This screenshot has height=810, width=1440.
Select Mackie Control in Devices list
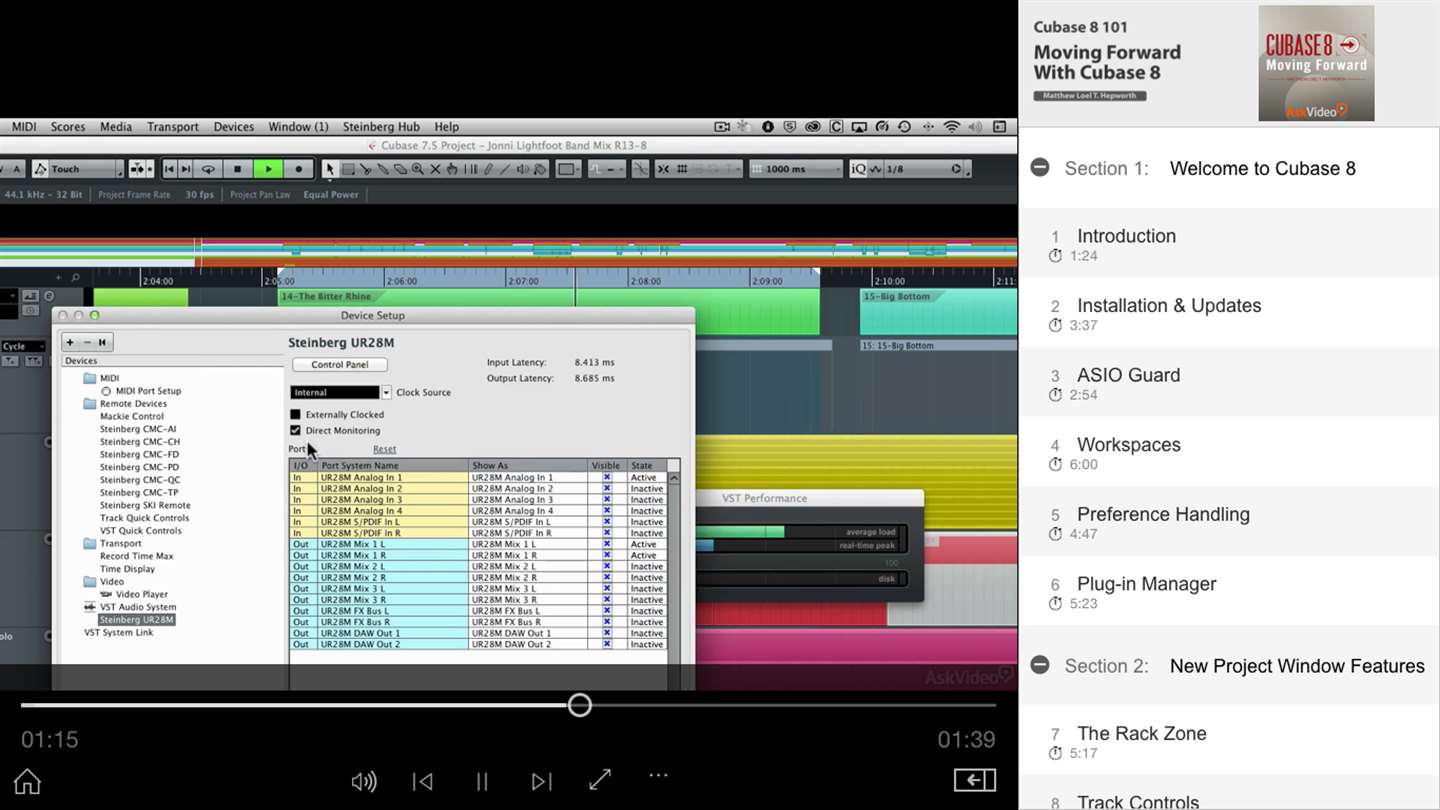pyautogui.click(x=131, y=416)
